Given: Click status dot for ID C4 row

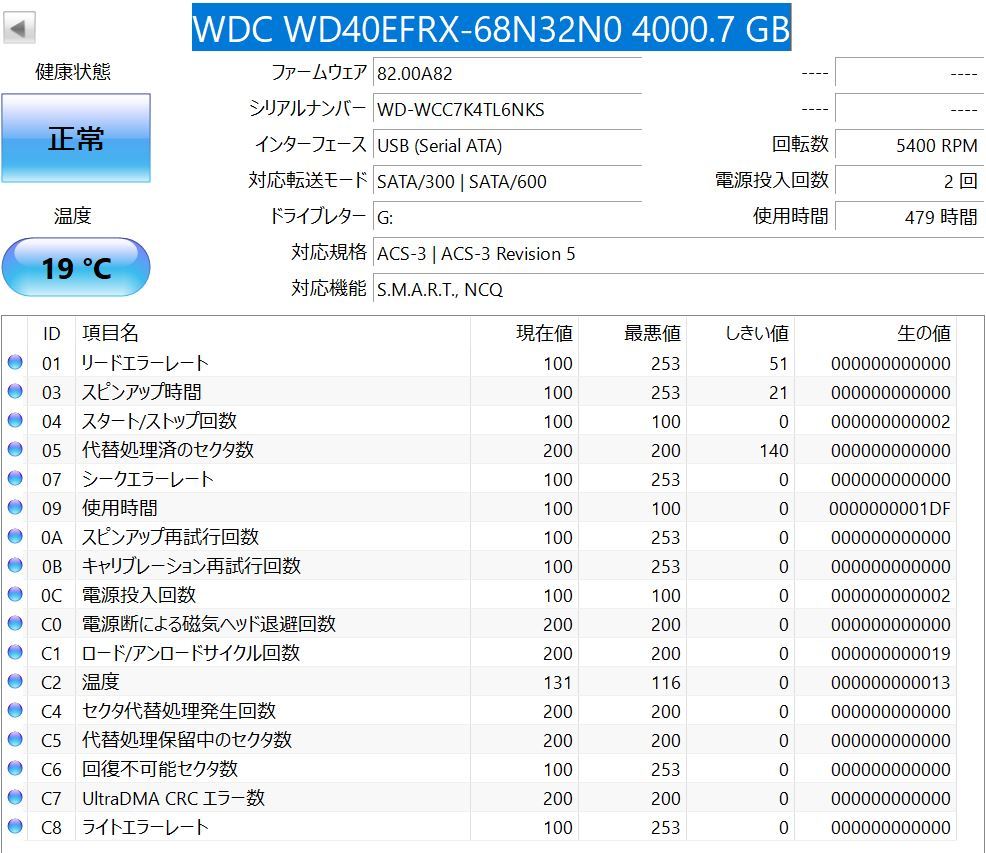Looking at the screenshot, I should point(15,710).
